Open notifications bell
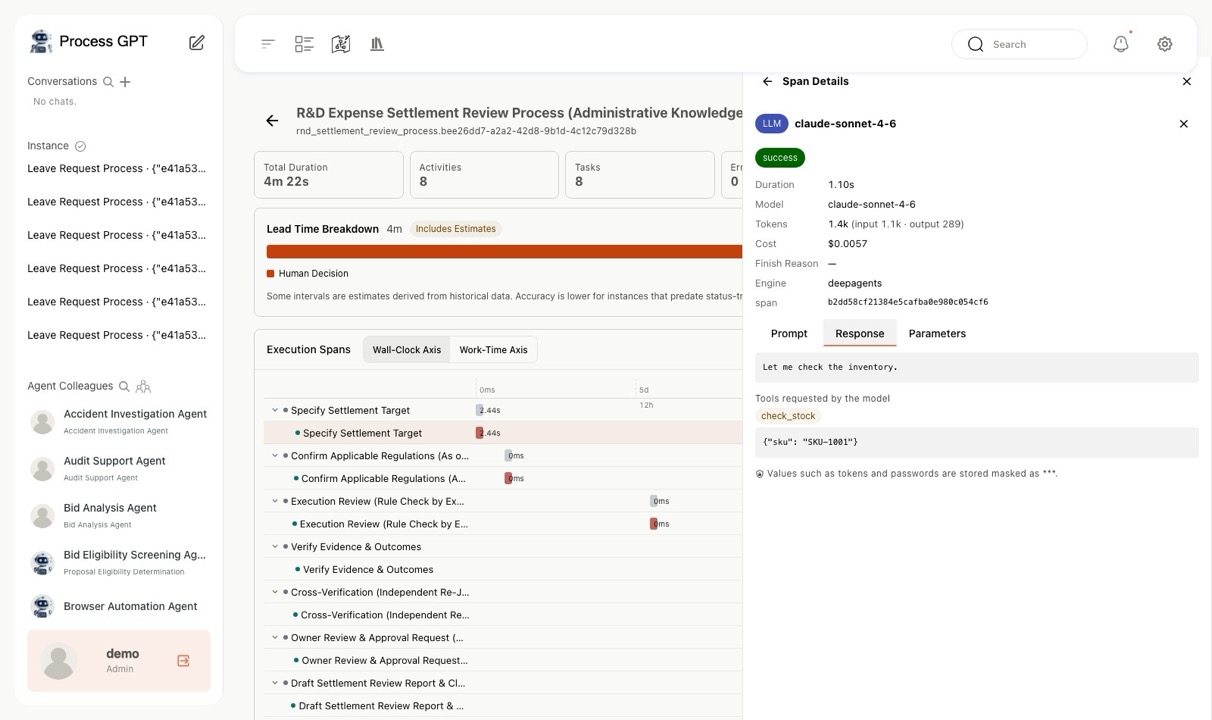The image size is (1212, 720). (x=1121, y=44)
